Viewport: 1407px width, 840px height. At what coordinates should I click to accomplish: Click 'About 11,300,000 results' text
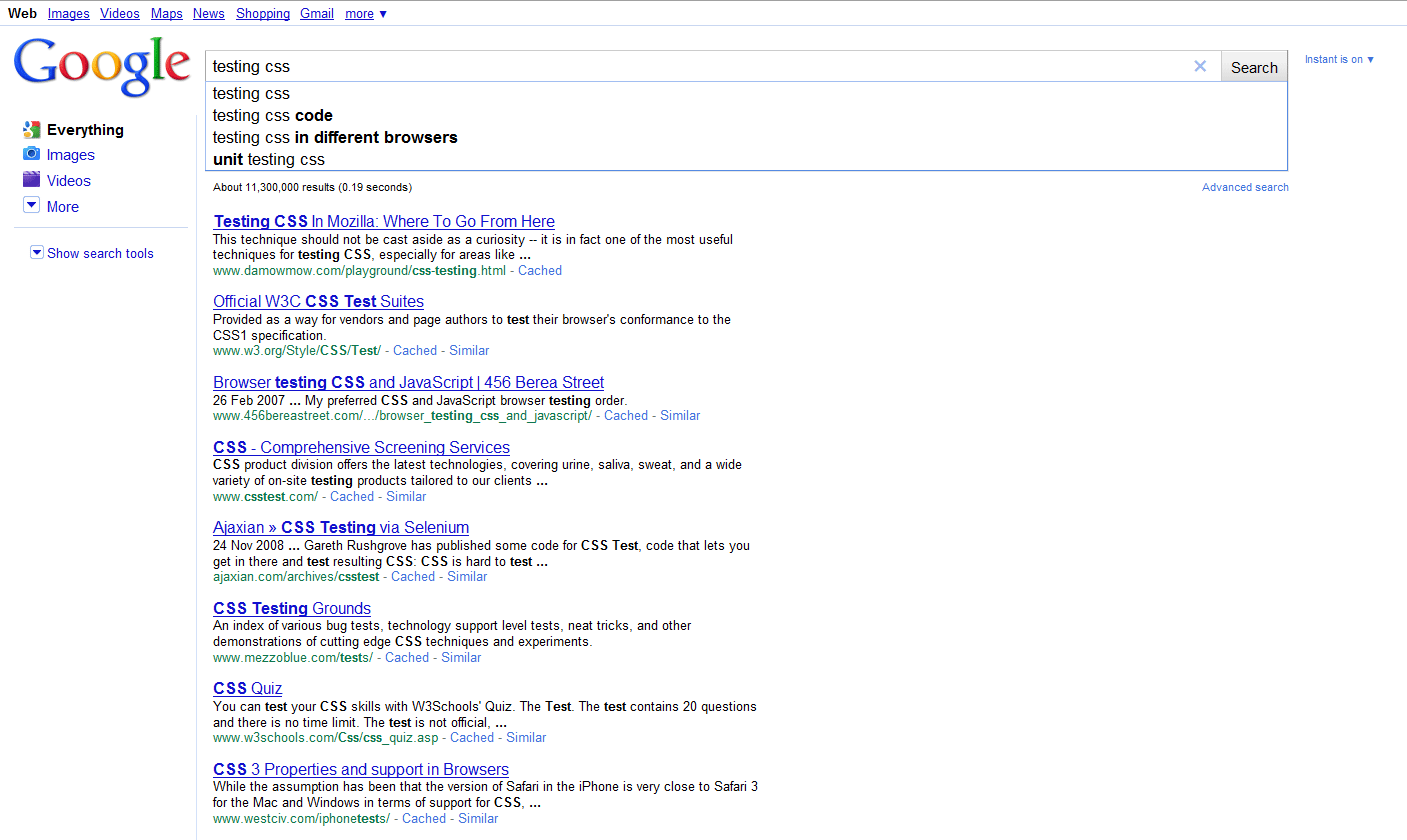pos(274,187)
